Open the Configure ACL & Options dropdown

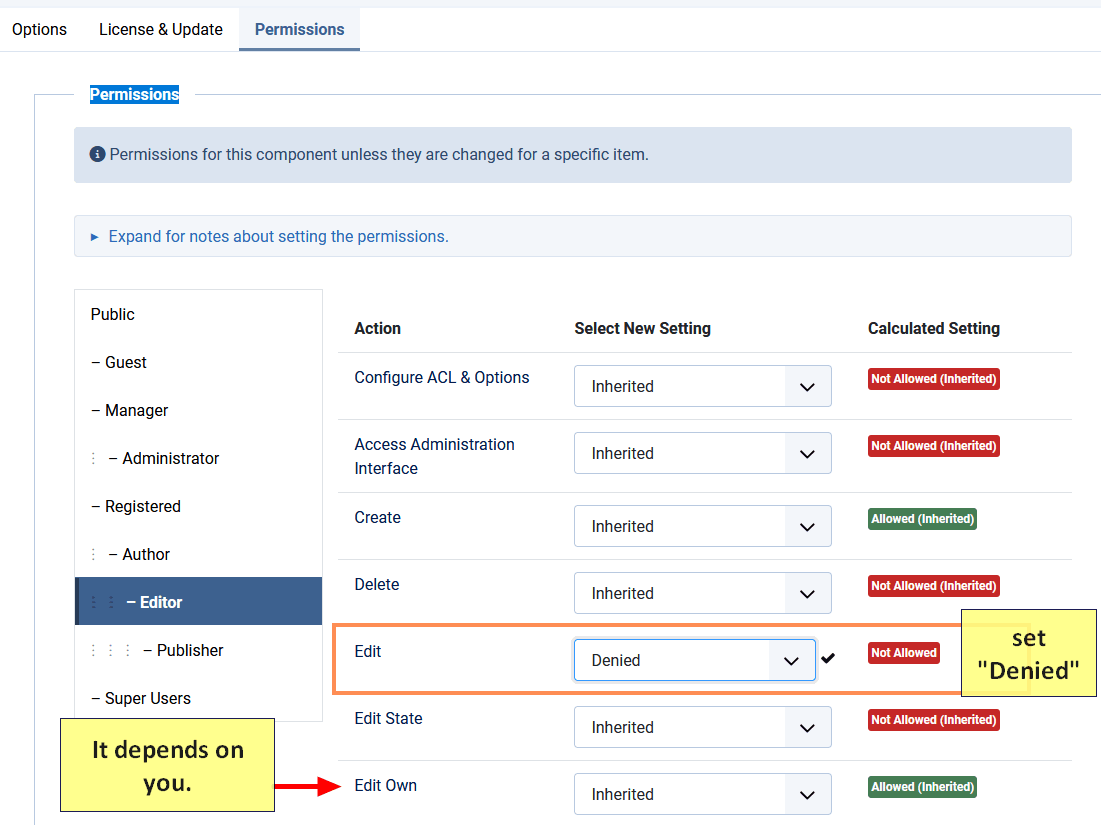pos(702,386)
